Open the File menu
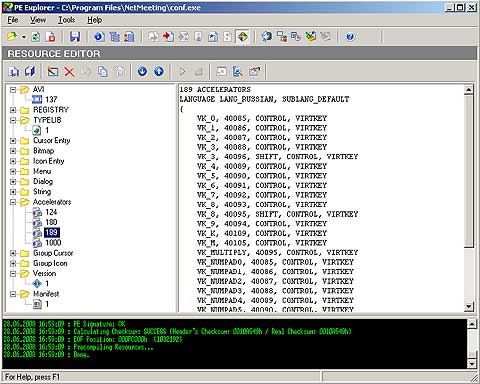The width and height of the screenshot is (480, 384). [x=13, y=20]
